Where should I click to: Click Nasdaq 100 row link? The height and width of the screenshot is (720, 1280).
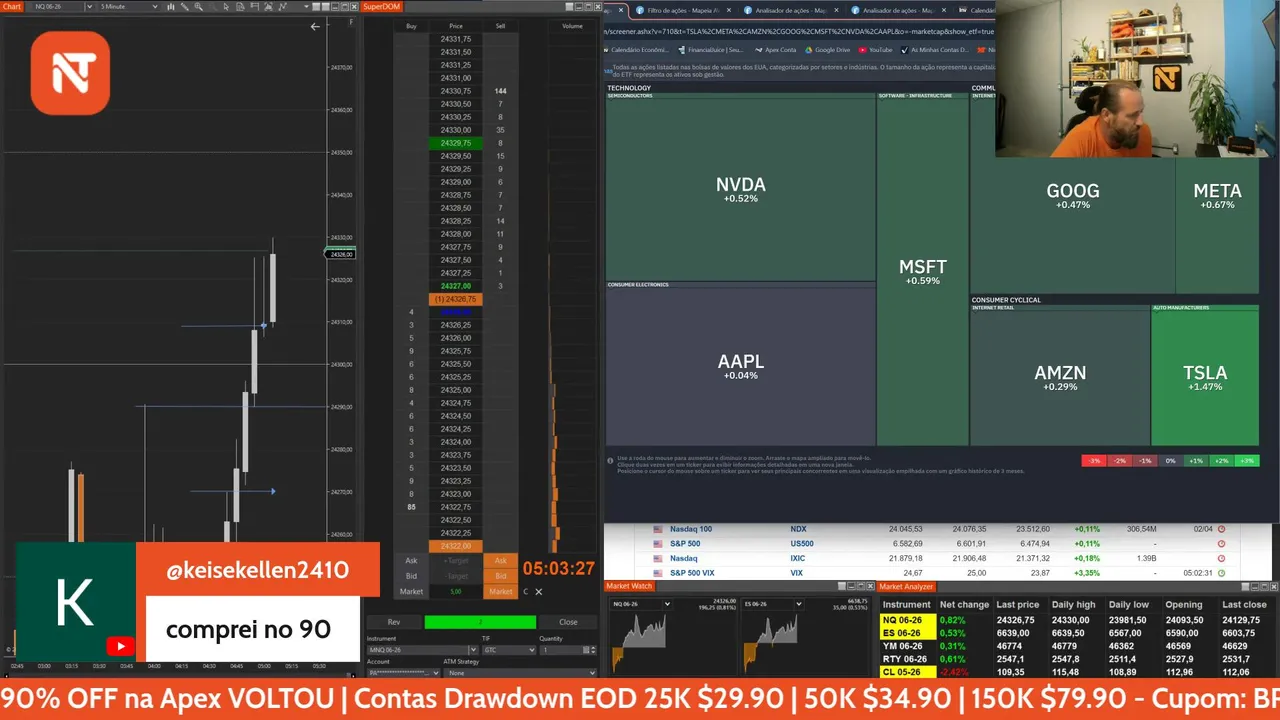pyautogui.click(x=691, y=529)
